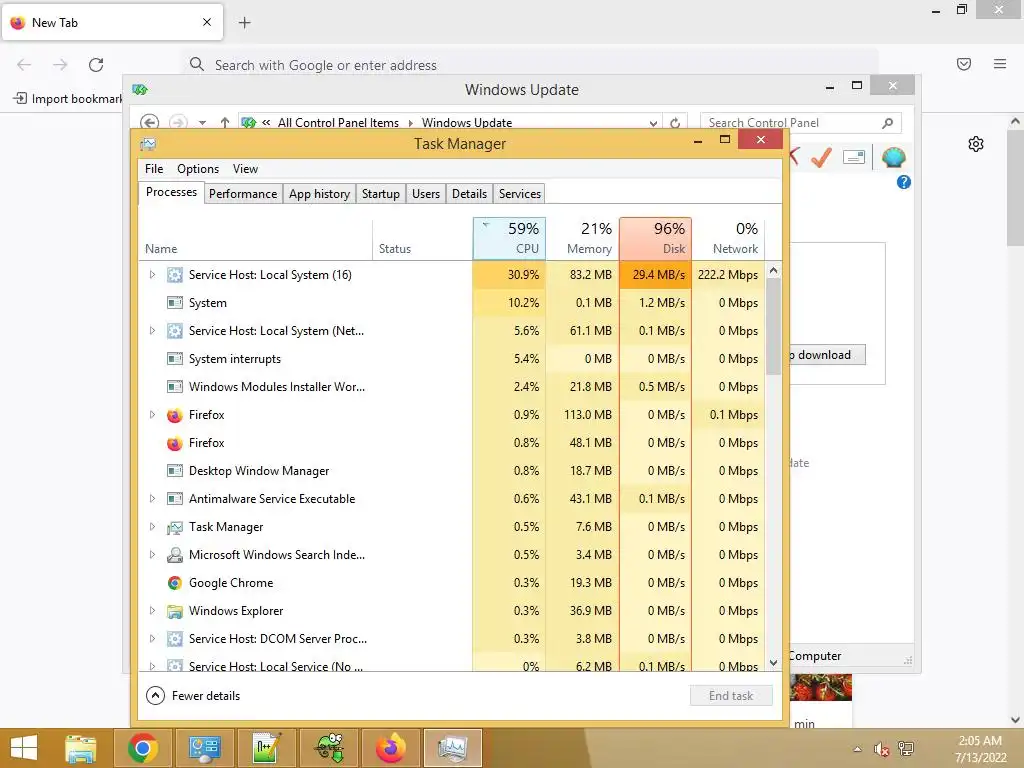The width and height of the screenshot is (1024, 768).
Task: Reload the Firefox page
Action: [x=96, y=65]
